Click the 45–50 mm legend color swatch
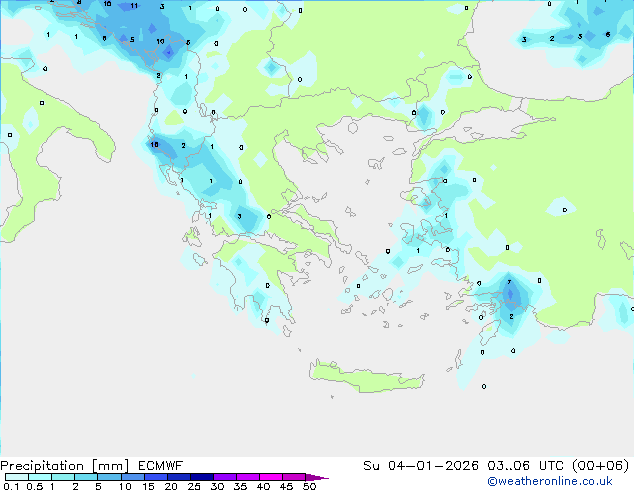634x490 pixels. [294, 477]
